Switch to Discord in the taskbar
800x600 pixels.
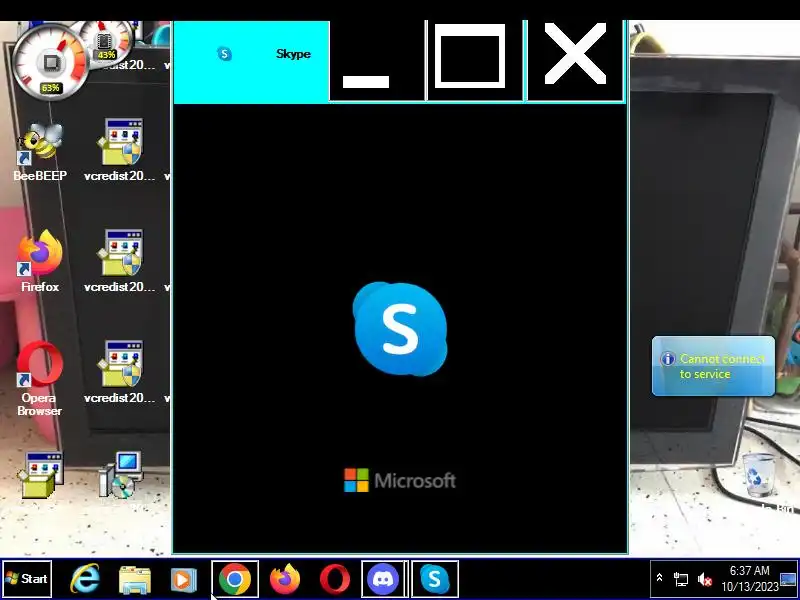384,579
